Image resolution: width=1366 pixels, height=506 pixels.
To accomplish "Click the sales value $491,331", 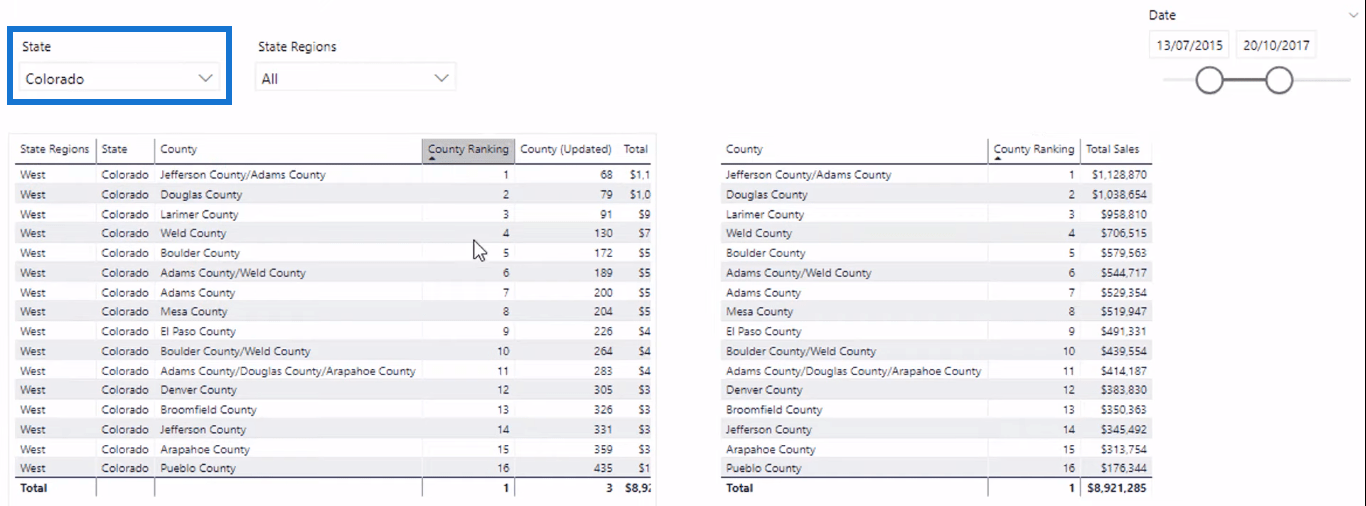I will pos(1123,331).
